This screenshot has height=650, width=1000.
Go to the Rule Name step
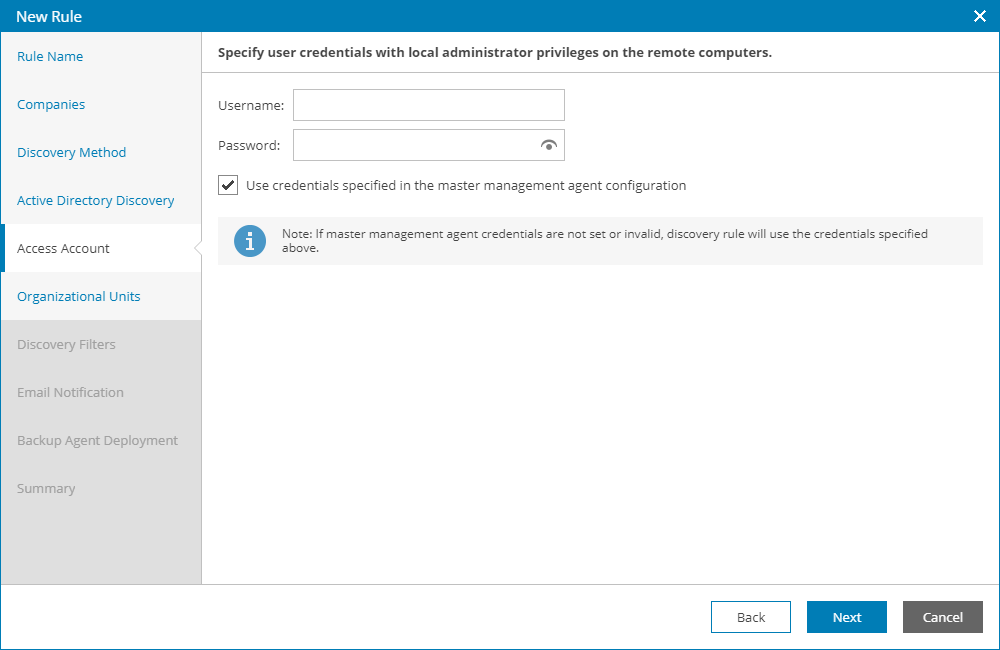click(x=50, y=57)
